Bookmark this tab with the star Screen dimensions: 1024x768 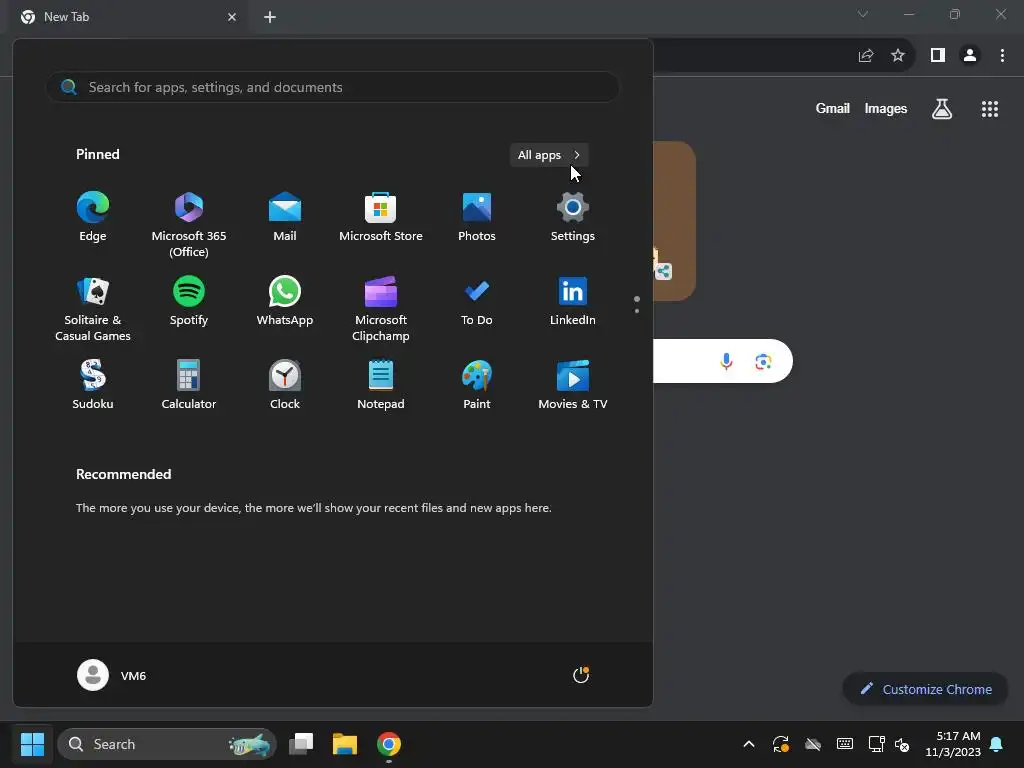coord(898,56)
